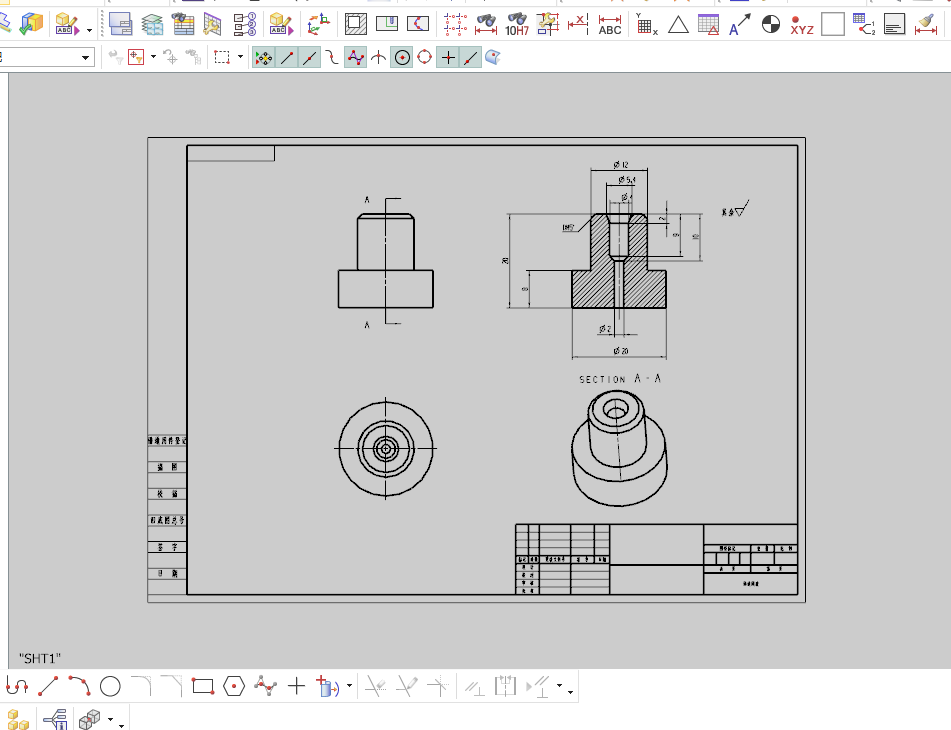The width and height of the screenshot is (951, 730).
Task: Select the red XYZ point tool
Action: pyautogui.click(x=802, y=24)
